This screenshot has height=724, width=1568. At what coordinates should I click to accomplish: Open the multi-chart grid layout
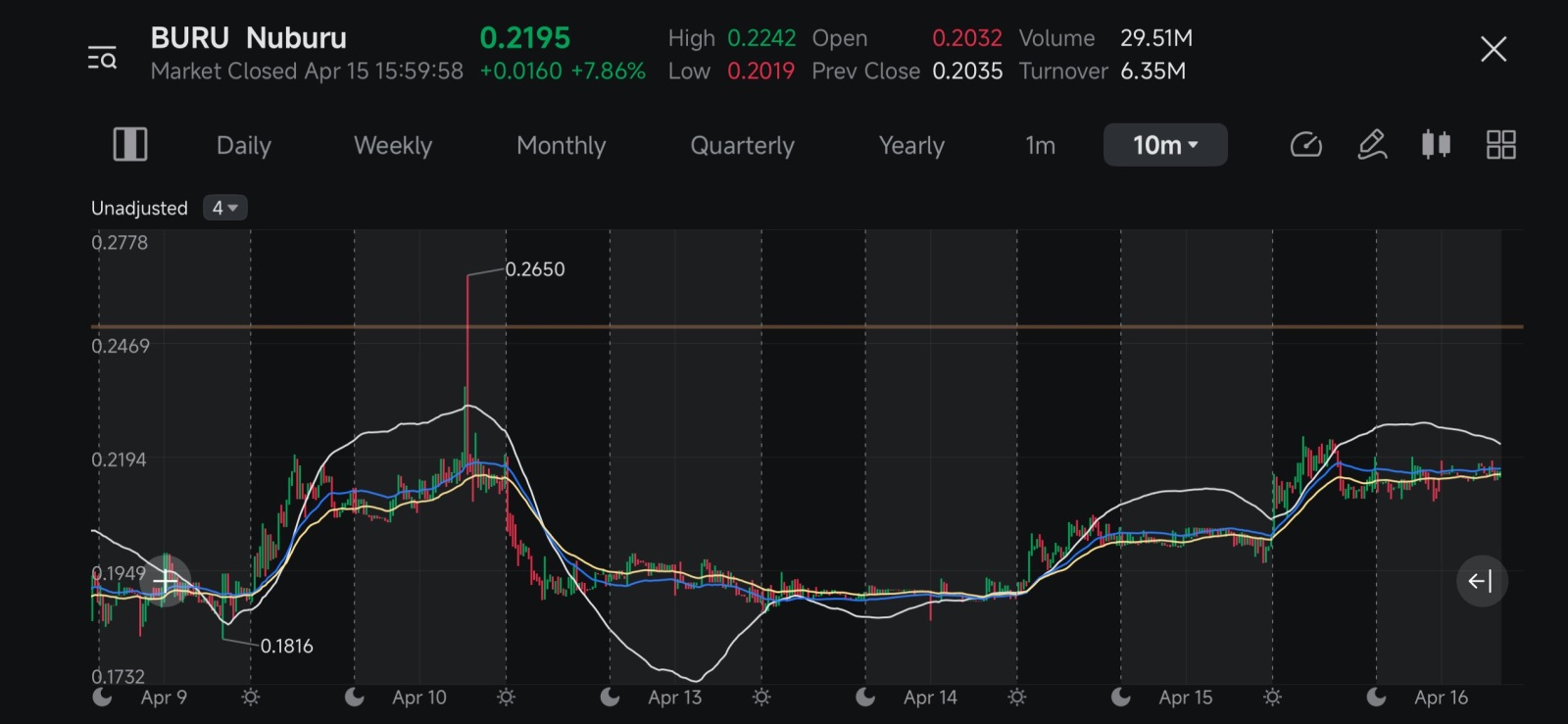point(1500,145)
